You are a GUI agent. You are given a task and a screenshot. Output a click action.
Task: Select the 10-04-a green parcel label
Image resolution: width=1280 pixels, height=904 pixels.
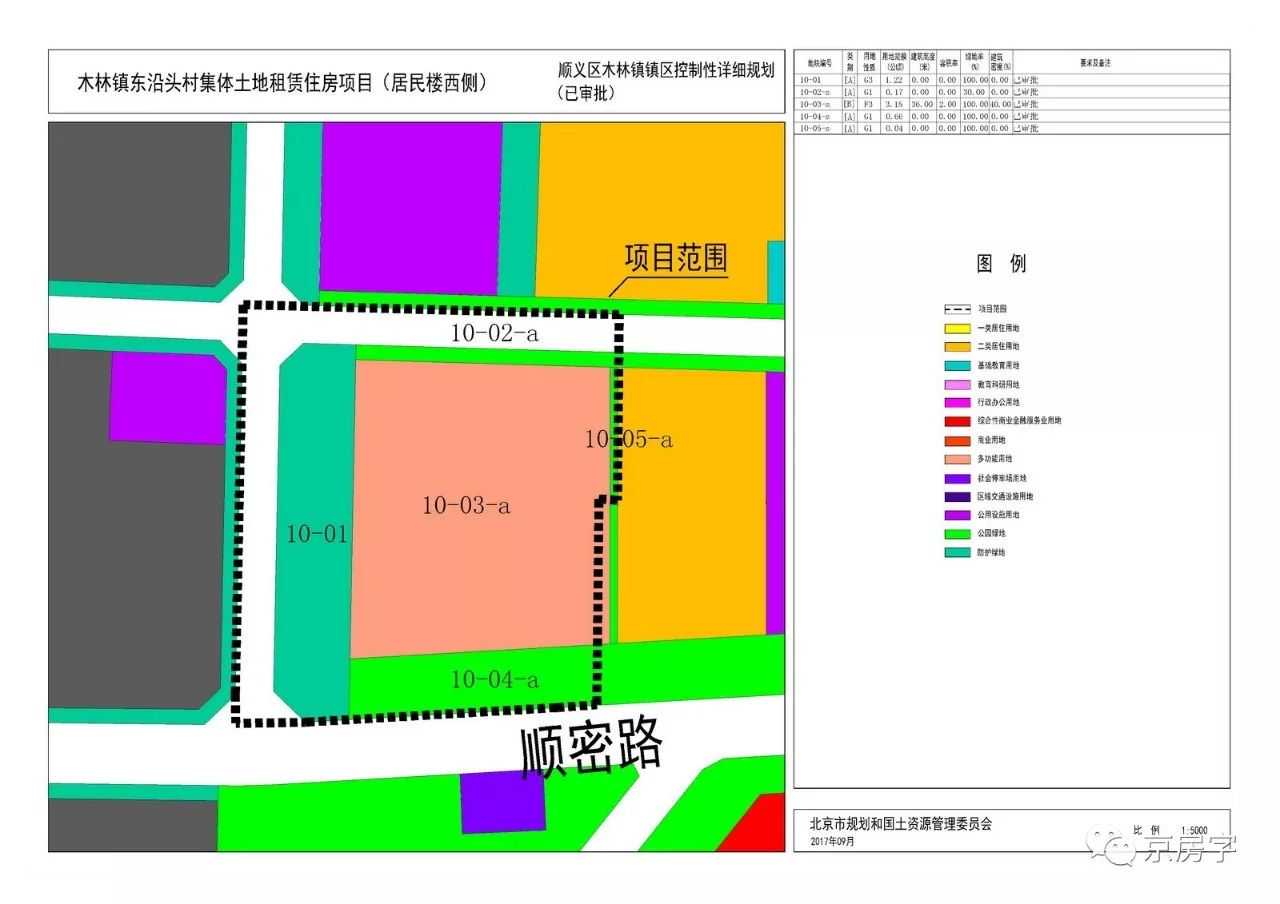click(x=494, y=680)
